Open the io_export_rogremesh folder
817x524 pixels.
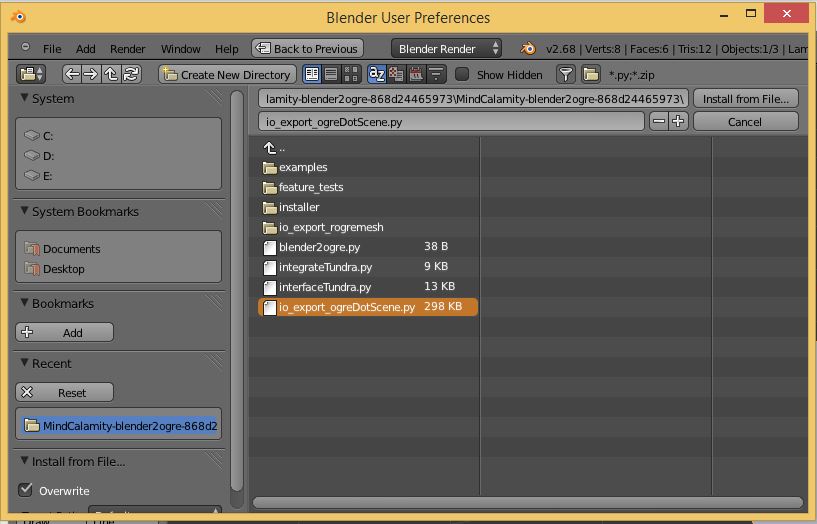point(331,228)
